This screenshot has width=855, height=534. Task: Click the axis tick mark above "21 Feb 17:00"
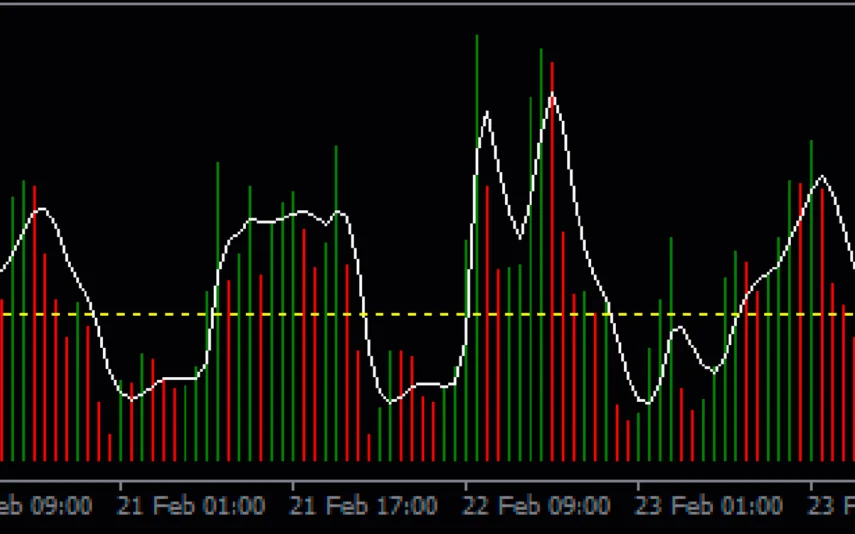pos(292,486)
